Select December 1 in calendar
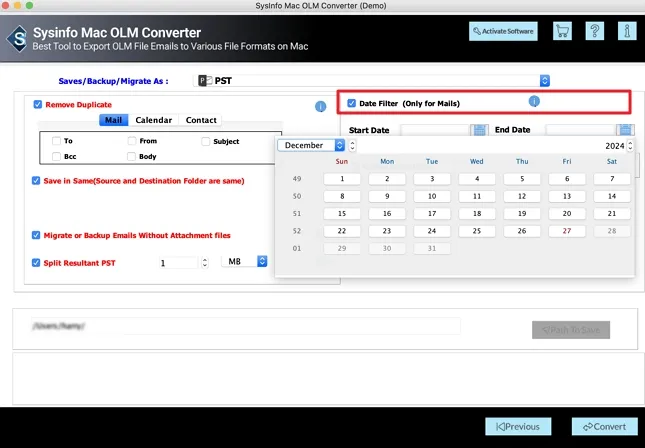 pos(342,179)
